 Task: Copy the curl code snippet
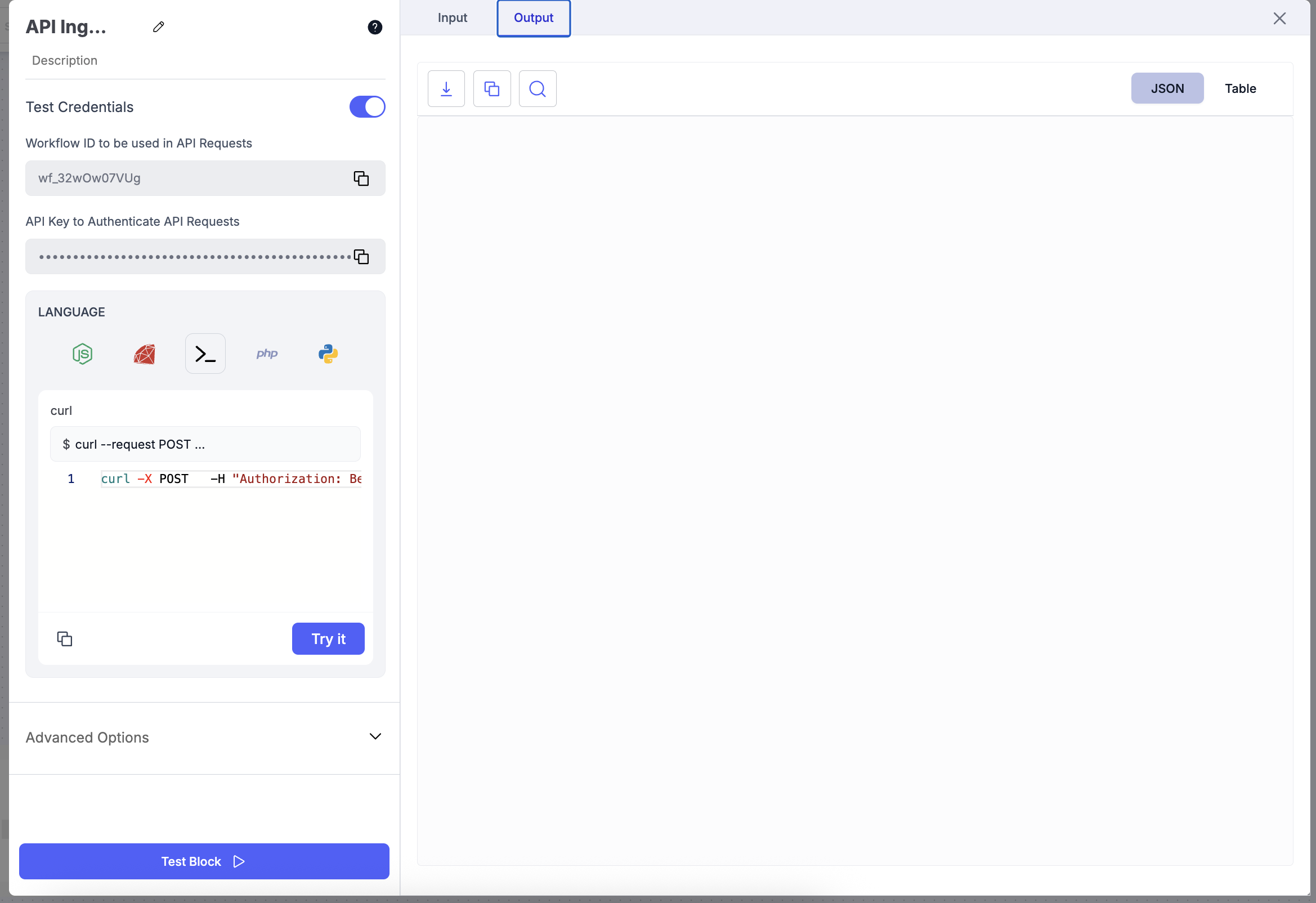tap(65, 639)
